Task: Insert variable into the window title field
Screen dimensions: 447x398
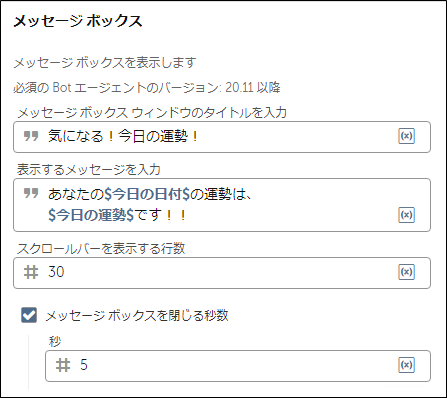Action: click(x=406, y=136)
